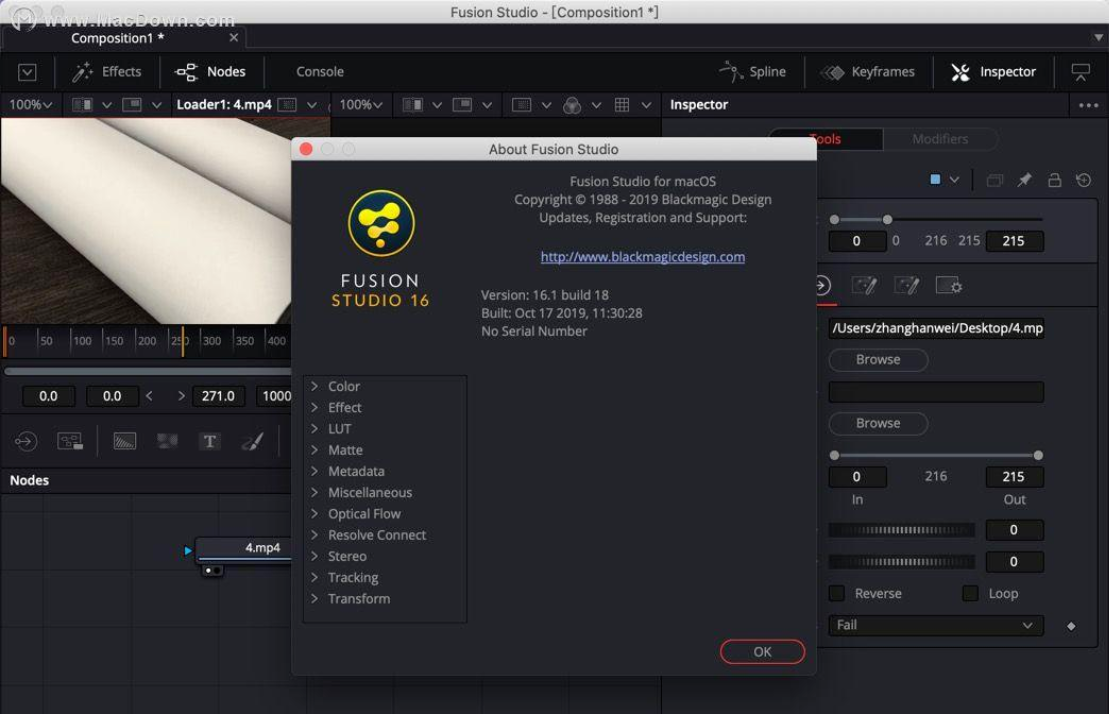Viewport: 1109px width, 714px height.
Task: Select the Composition1 tab
Action: tap(117, 38)
